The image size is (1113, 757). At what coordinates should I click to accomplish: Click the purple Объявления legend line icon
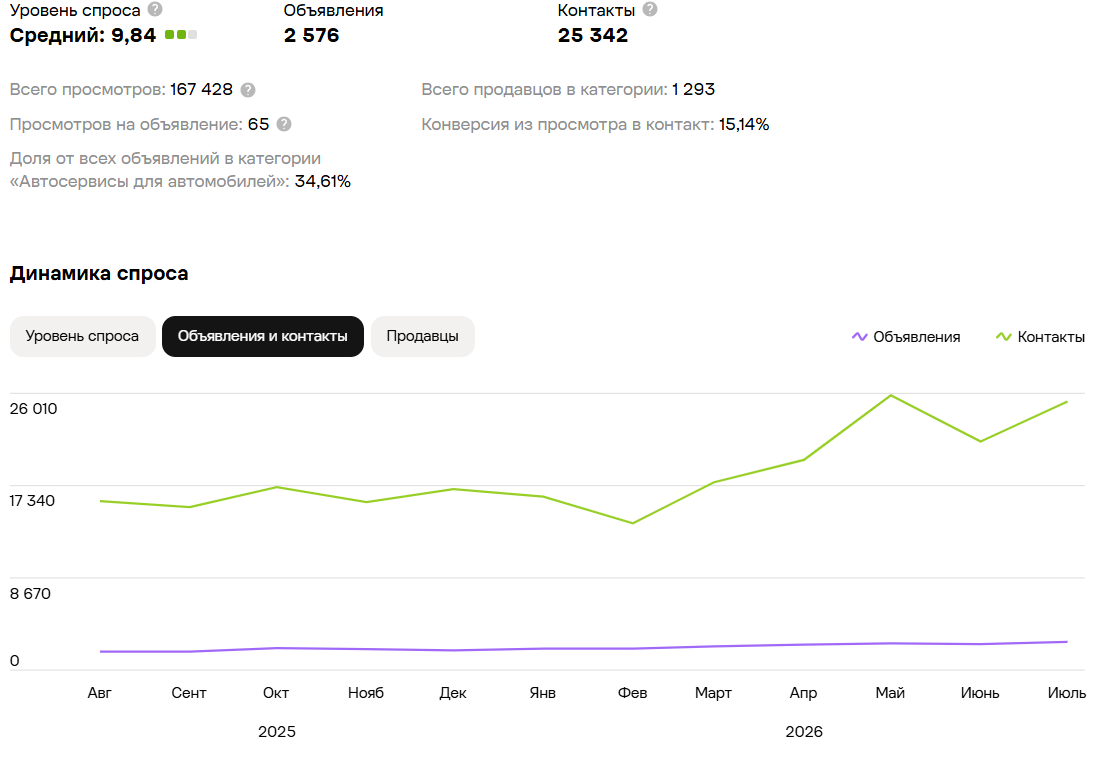860,337
